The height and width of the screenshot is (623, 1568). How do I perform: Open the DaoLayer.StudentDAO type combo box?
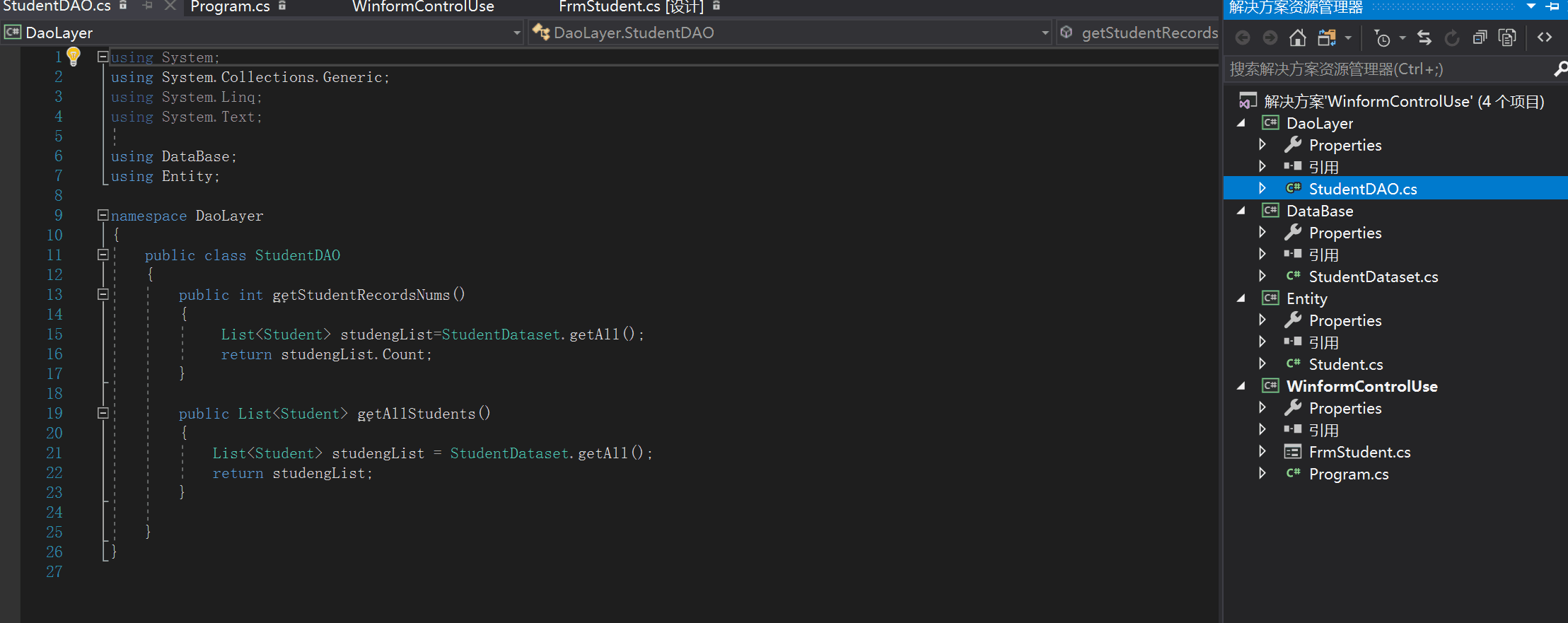coord(791,33)
